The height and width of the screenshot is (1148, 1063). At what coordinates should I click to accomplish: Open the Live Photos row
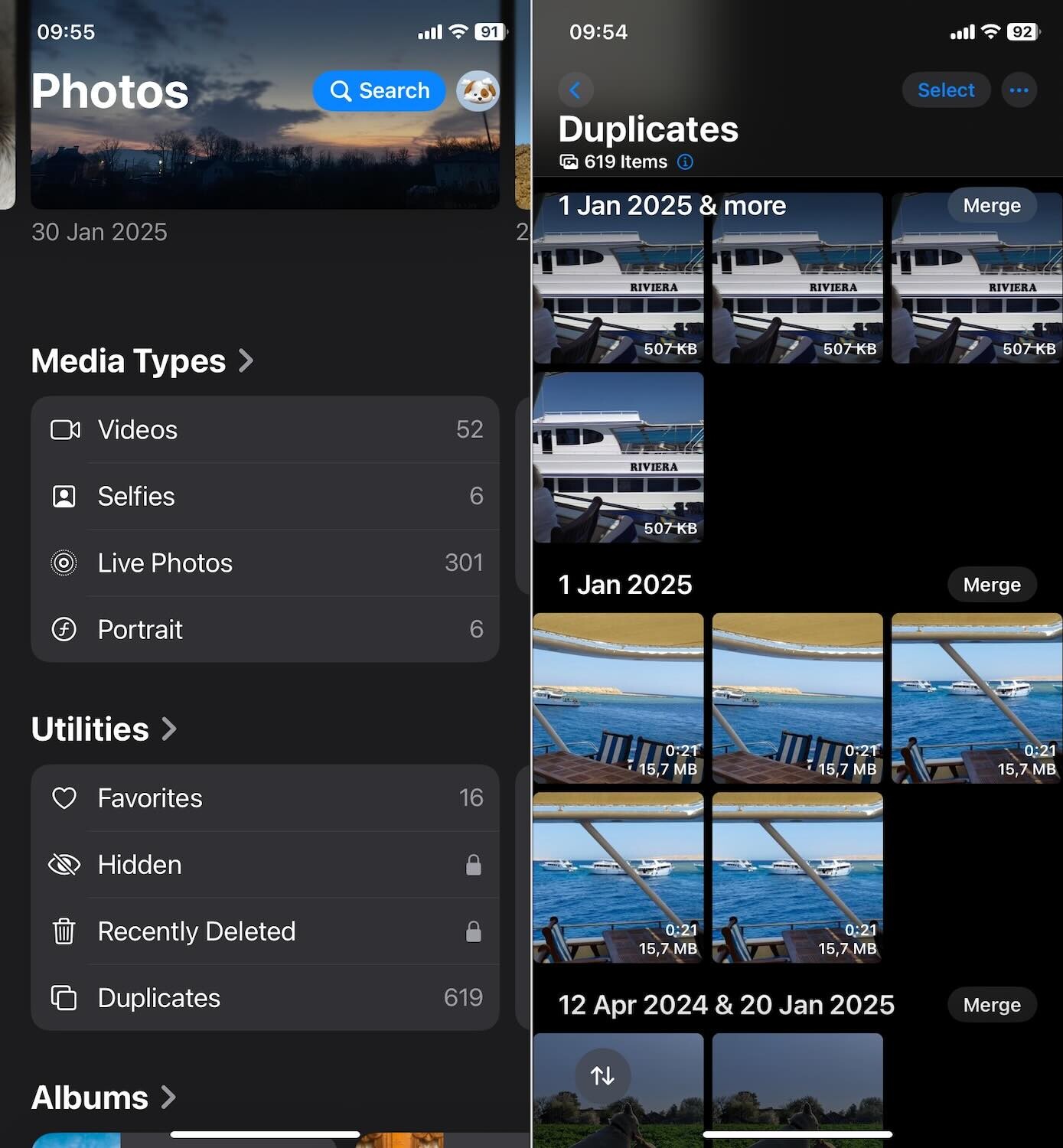click(x=265, y=563)
